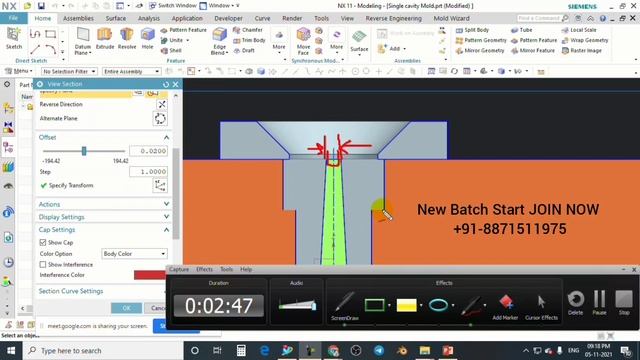This screenshot has height=360, width=640.
Task: Apply Local Scale
Action: point(579,30)
